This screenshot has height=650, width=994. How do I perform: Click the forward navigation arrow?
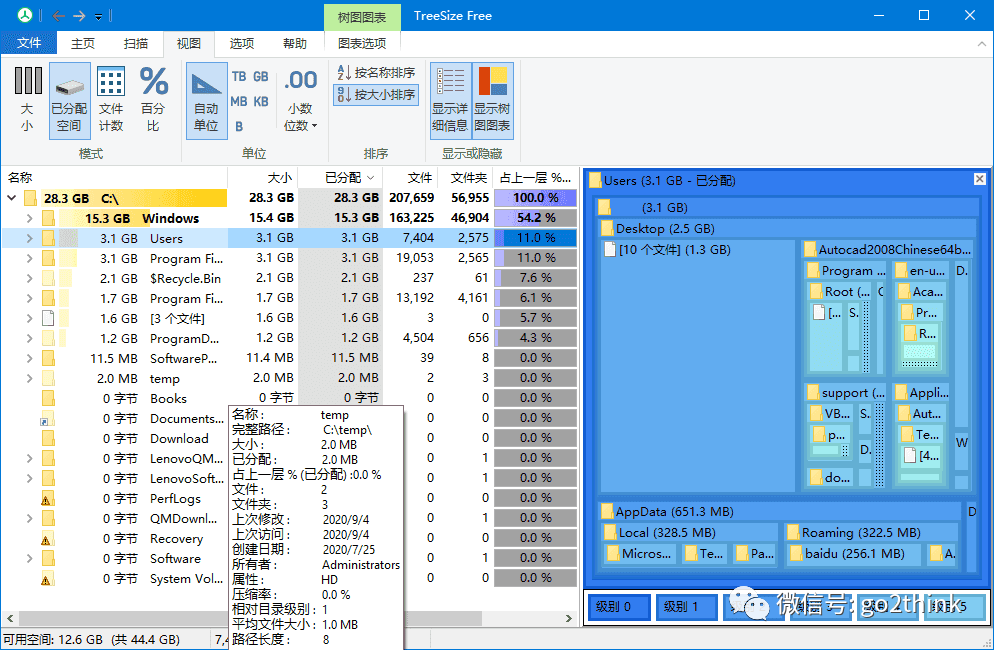coord(79,16)
